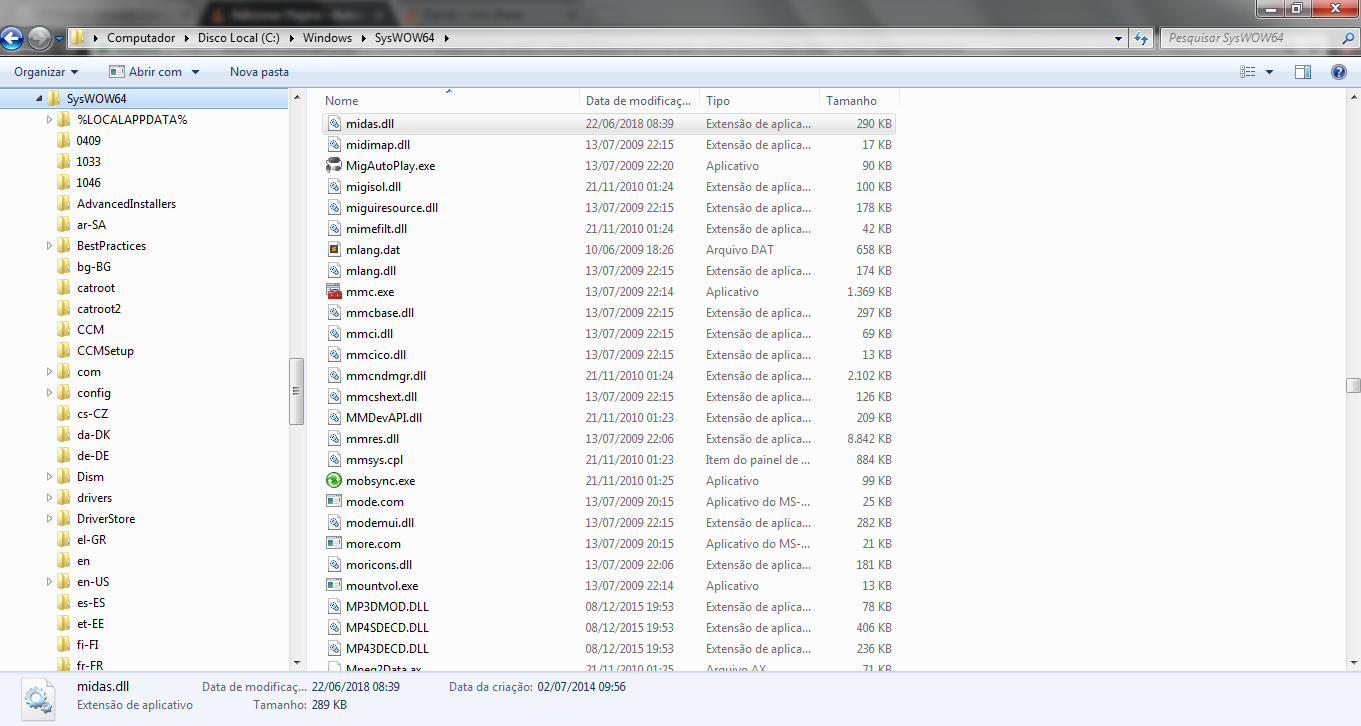Expand the 'drivers' folder in the tree
The width and height of the screenshot is (1361, 726).
click(49, 497)
